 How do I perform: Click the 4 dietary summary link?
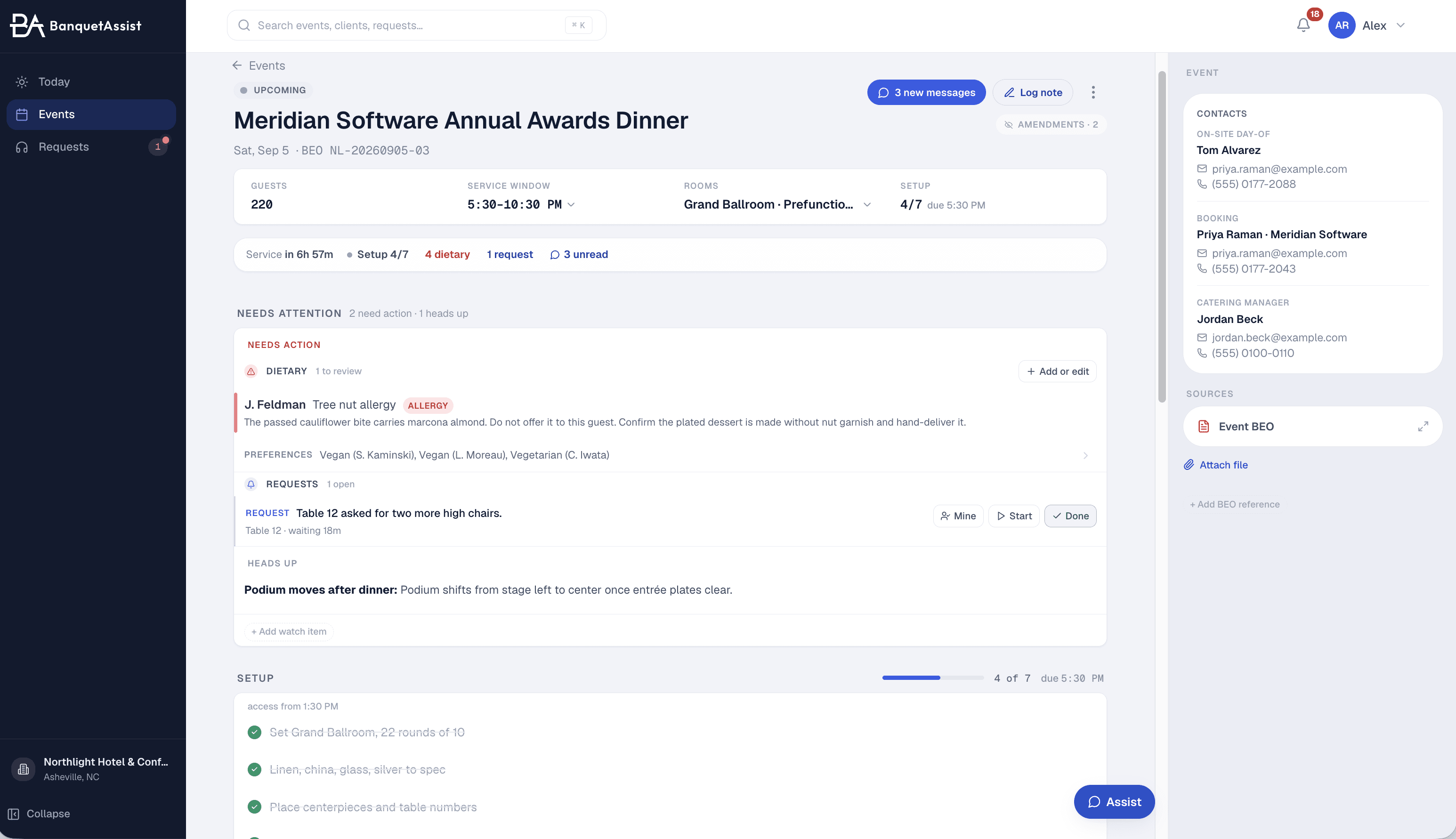(447, 254)
